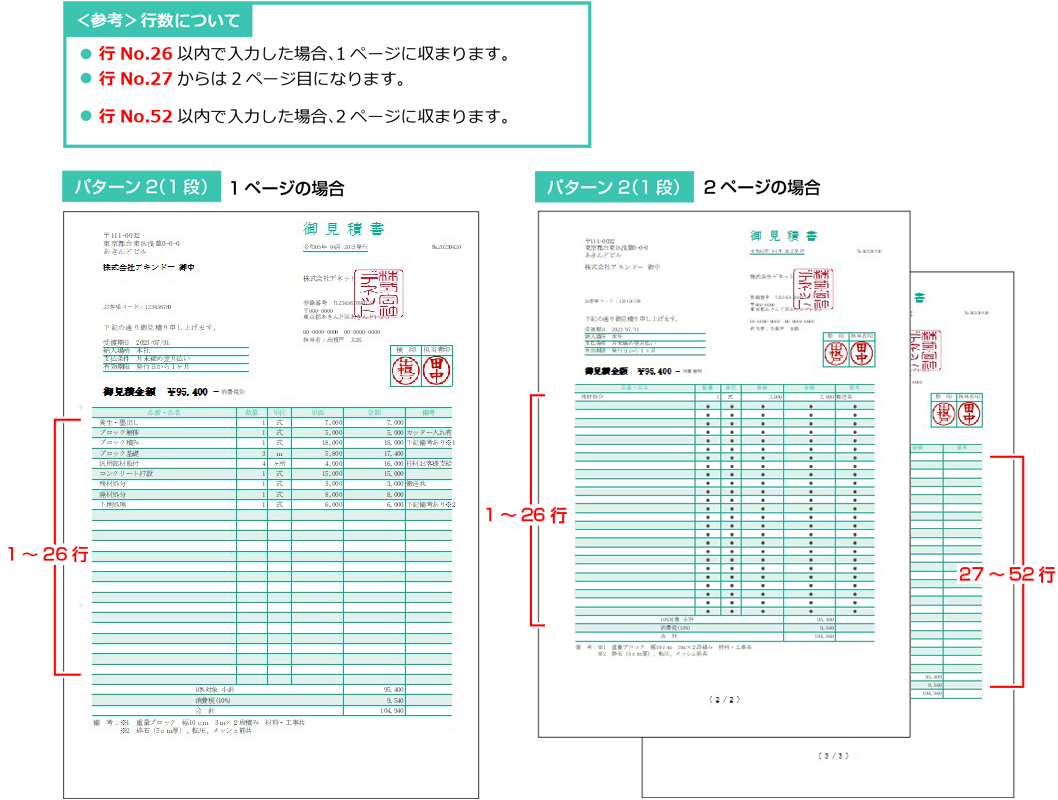Click the '品番・品名' column header on the one-page sample
The width and height of the screenshot is (1058, 800).
pos(164,412)
